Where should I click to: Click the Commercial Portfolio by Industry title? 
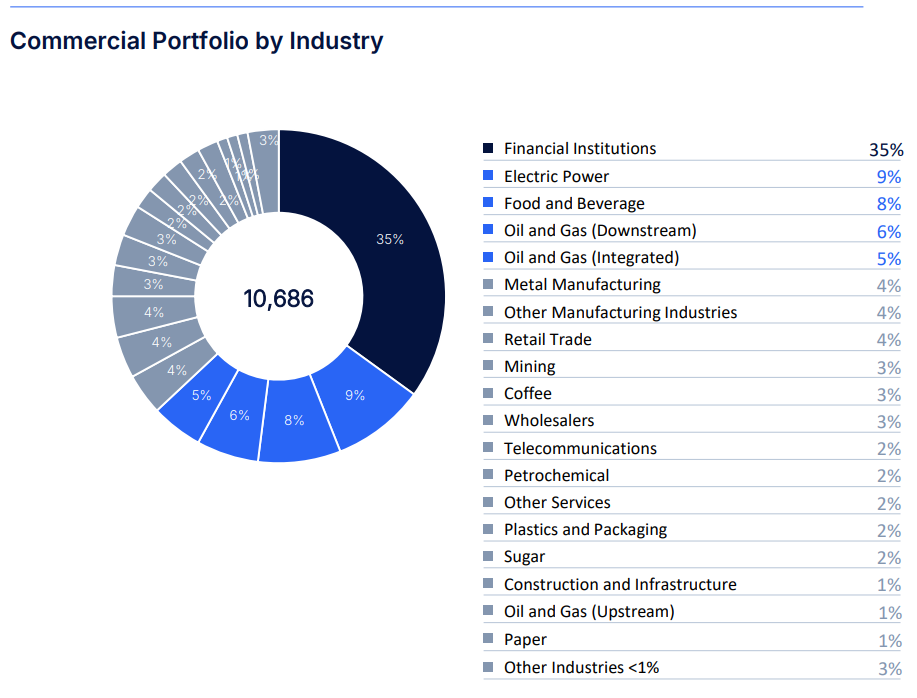click(196, 41)
